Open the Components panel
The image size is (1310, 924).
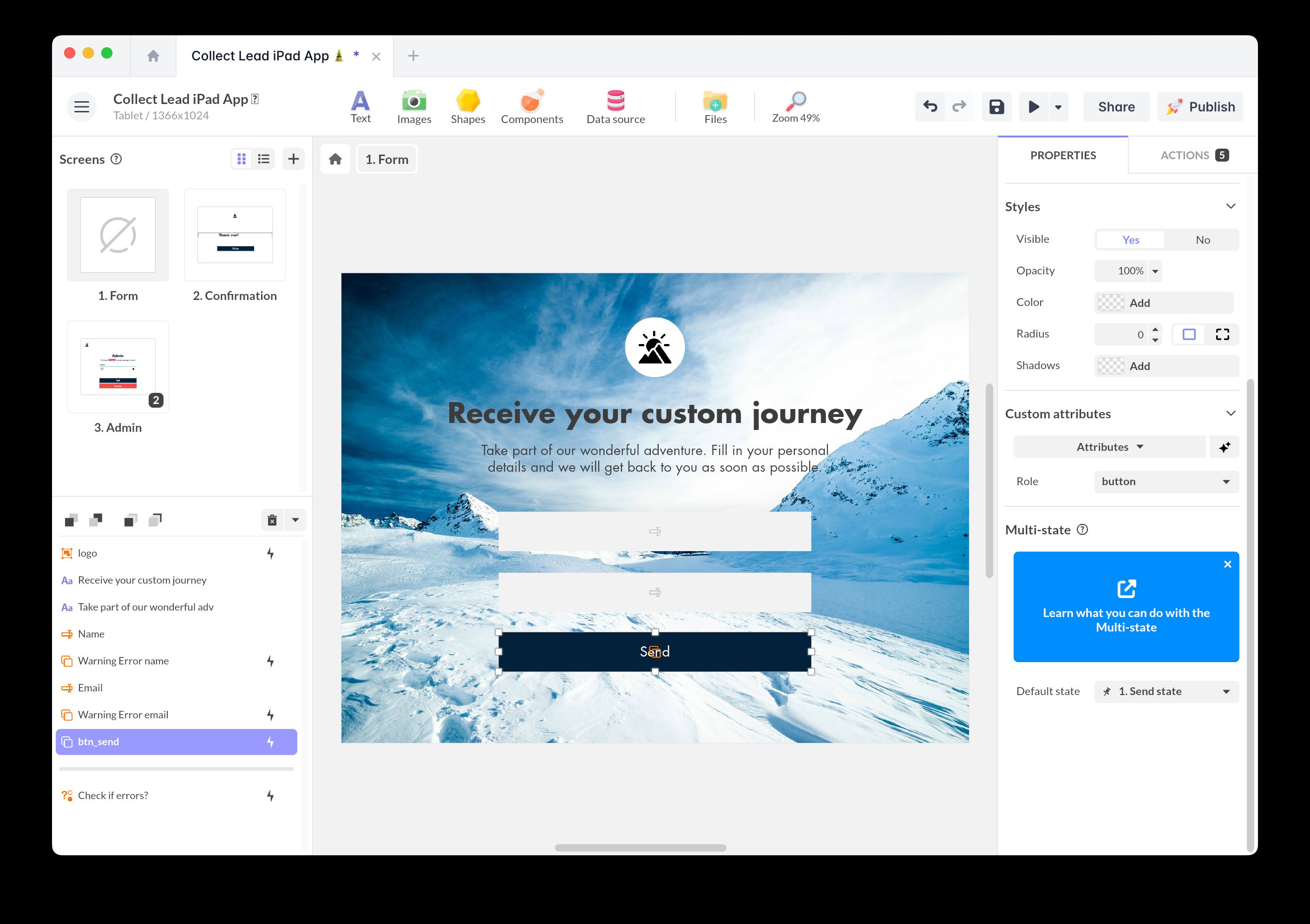pos(531,107)
